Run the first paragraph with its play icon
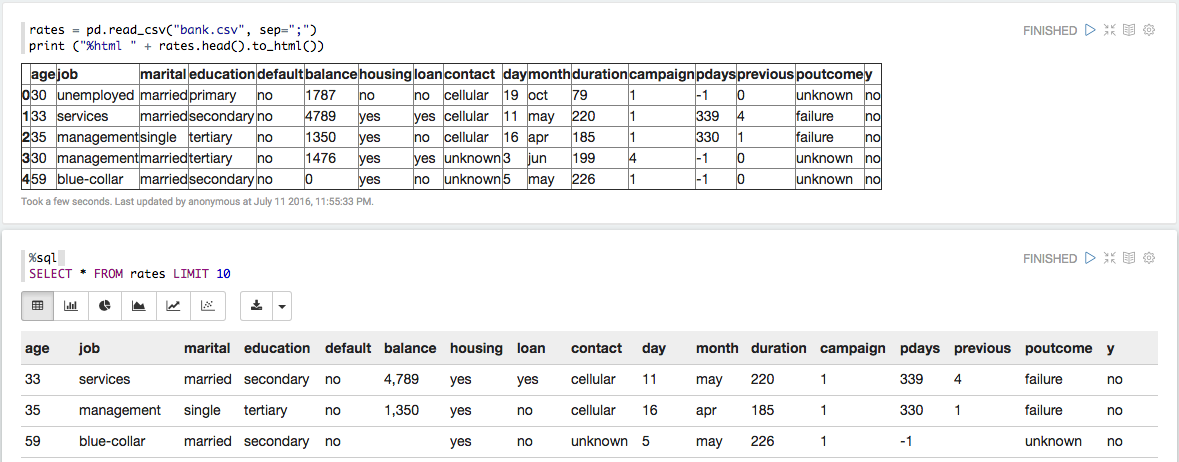Screen dimensions: 1179x462 point(1090,30)
